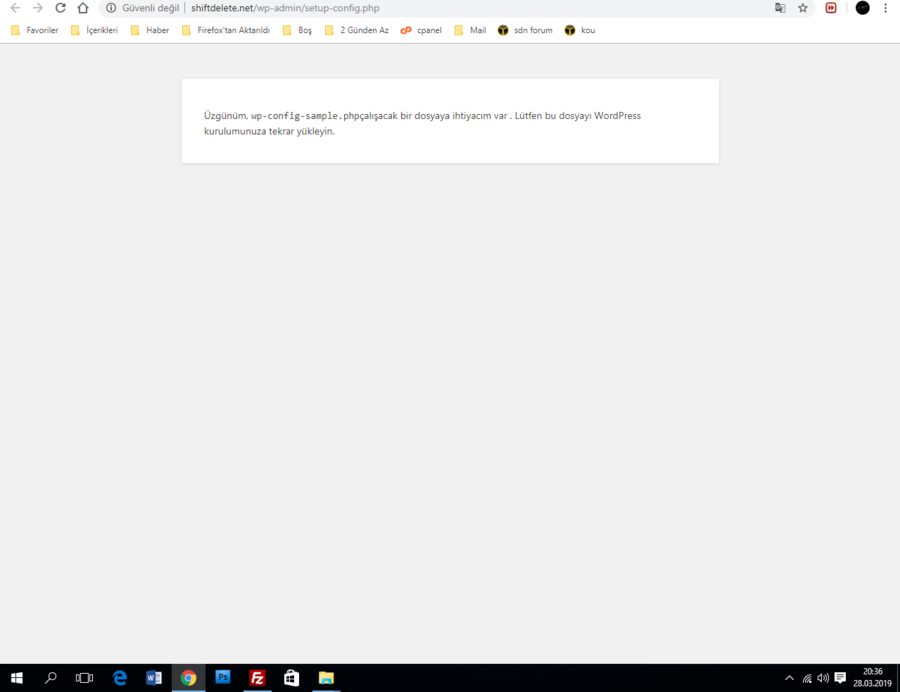
Task: Open İçerikleri bookmarks folder
Action: coord(94,30)
